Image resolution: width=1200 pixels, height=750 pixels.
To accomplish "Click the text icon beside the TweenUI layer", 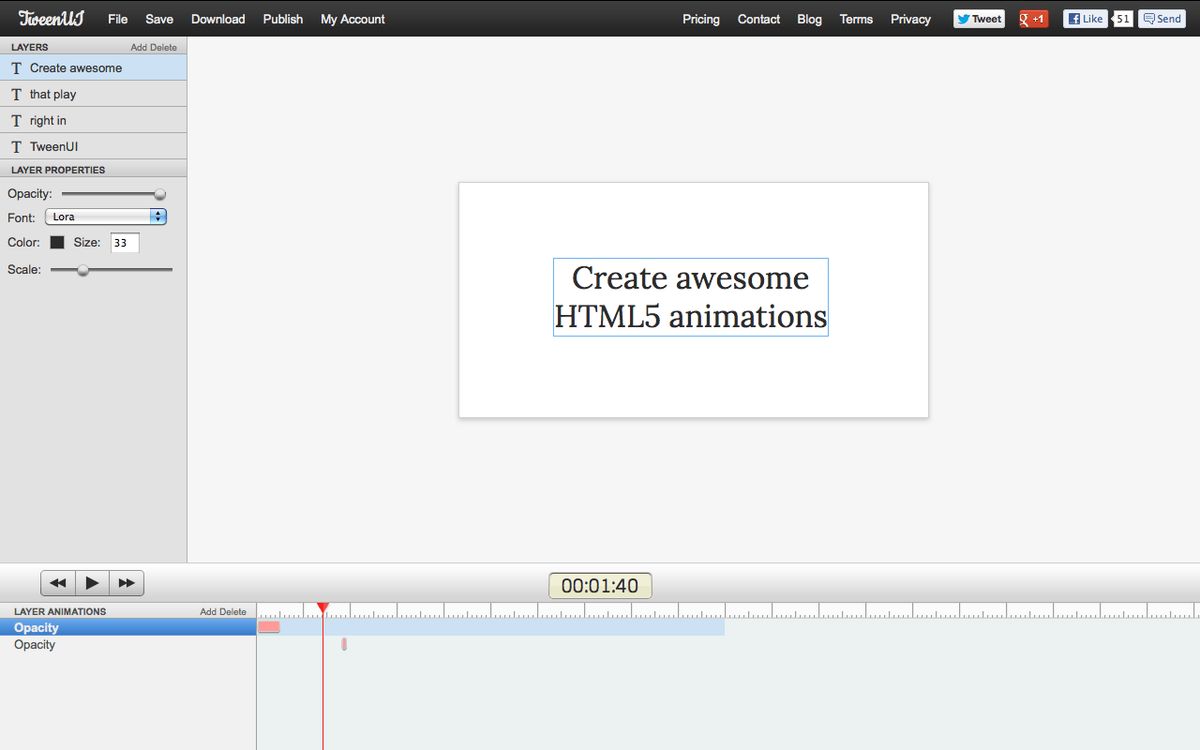I will pyautogui.click(x=17, y=145).
